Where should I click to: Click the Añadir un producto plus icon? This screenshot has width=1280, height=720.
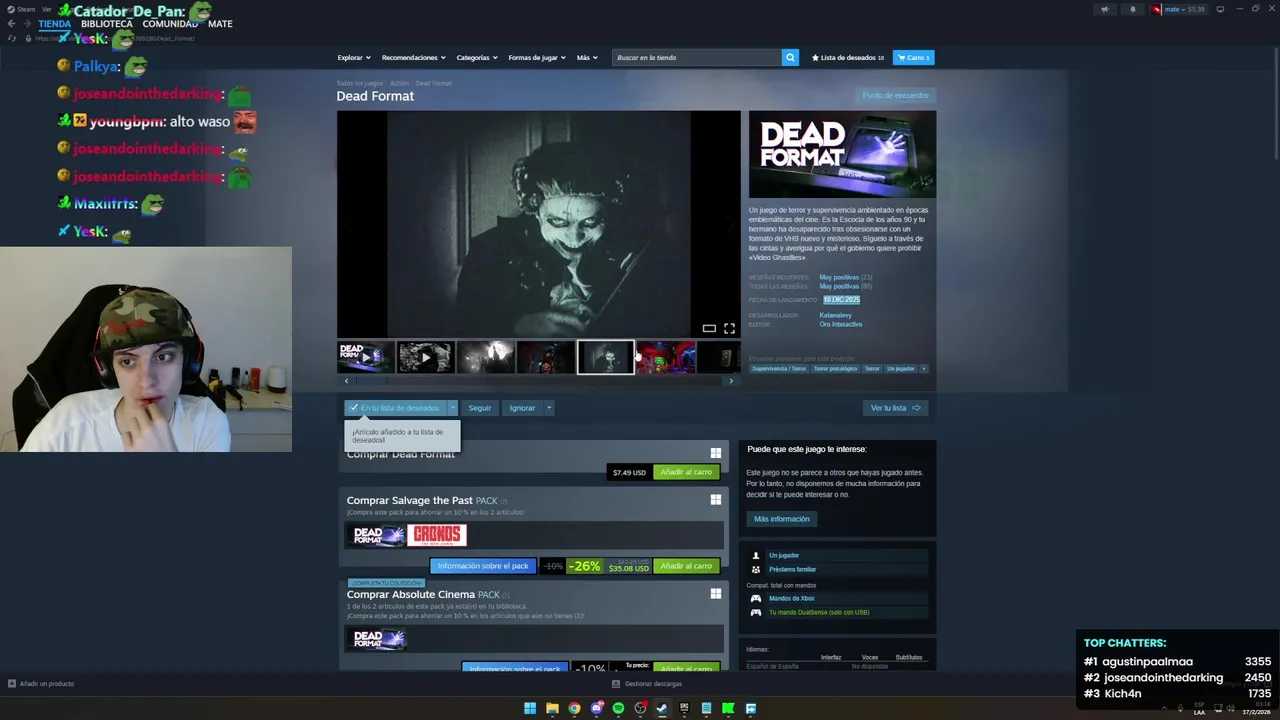[11, 684]
